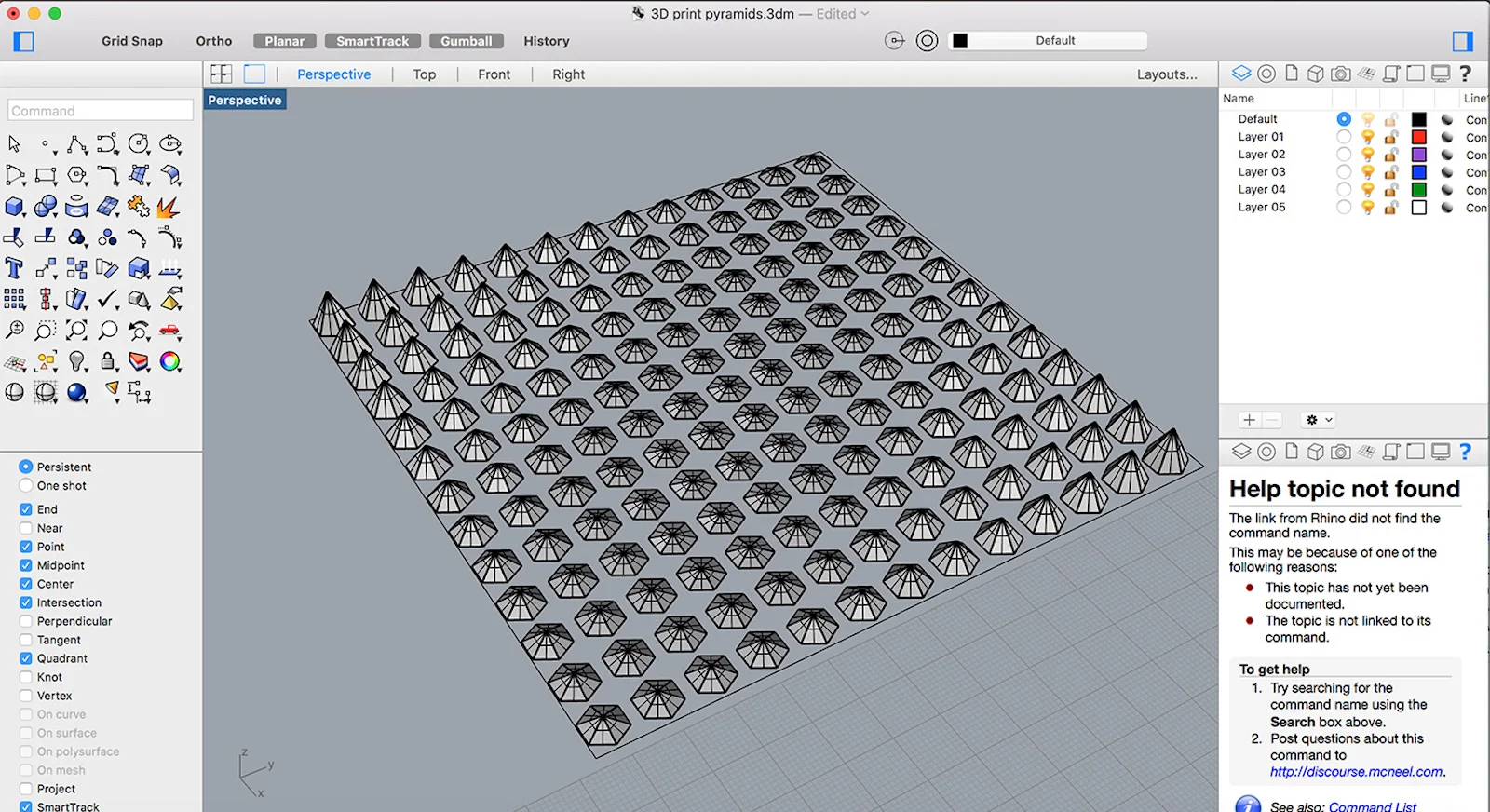Select the Text object tool
Screen dimensions: 1490x812
tap(14, 269)
